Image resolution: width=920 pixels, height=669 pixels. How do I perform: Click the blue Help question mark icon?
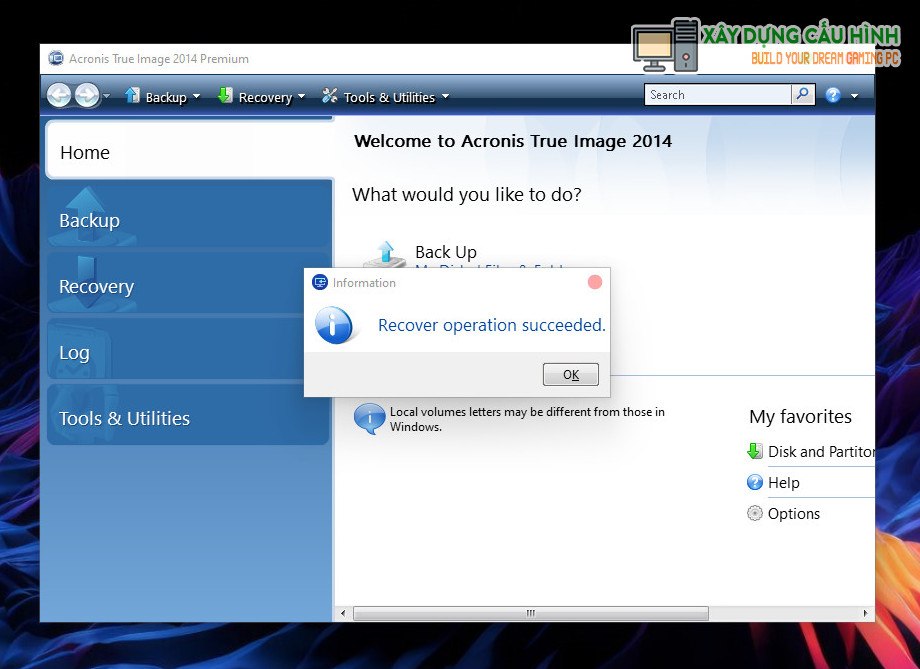pyautogui.click(x=833, y=96)
